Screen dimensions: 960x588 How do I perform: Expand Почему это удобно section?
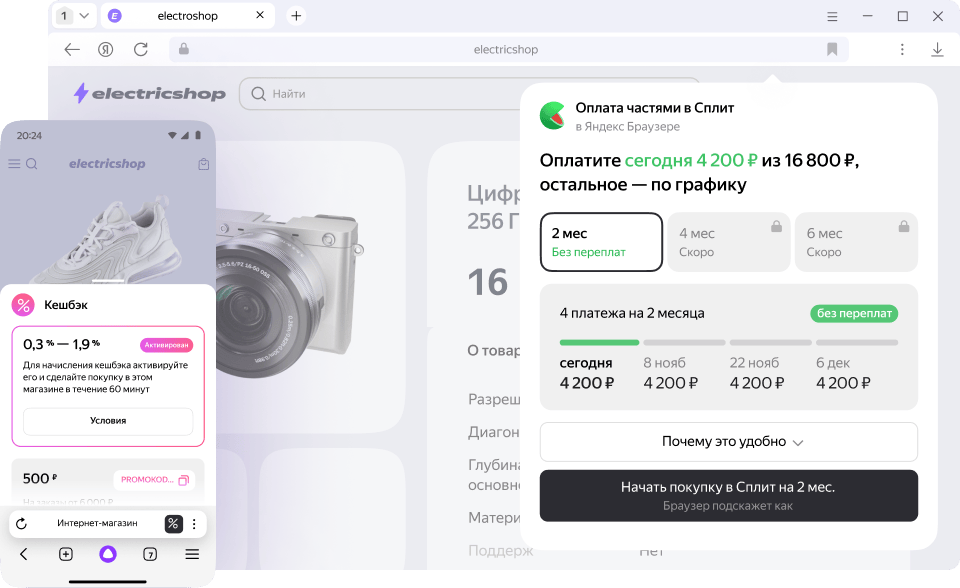click(729, 442)
